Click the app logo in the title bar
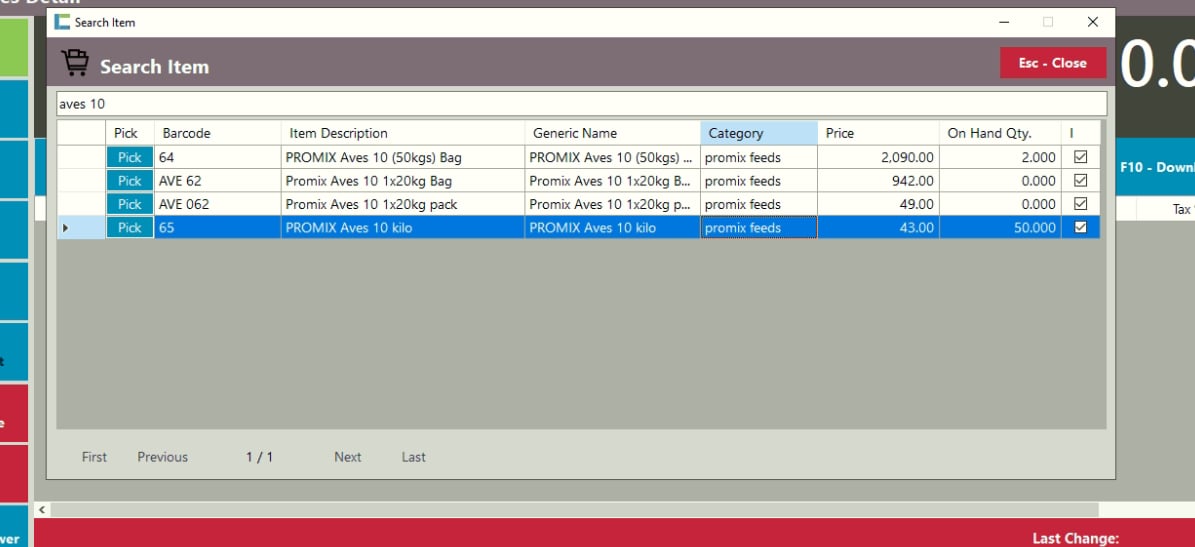 pos(62,22)
